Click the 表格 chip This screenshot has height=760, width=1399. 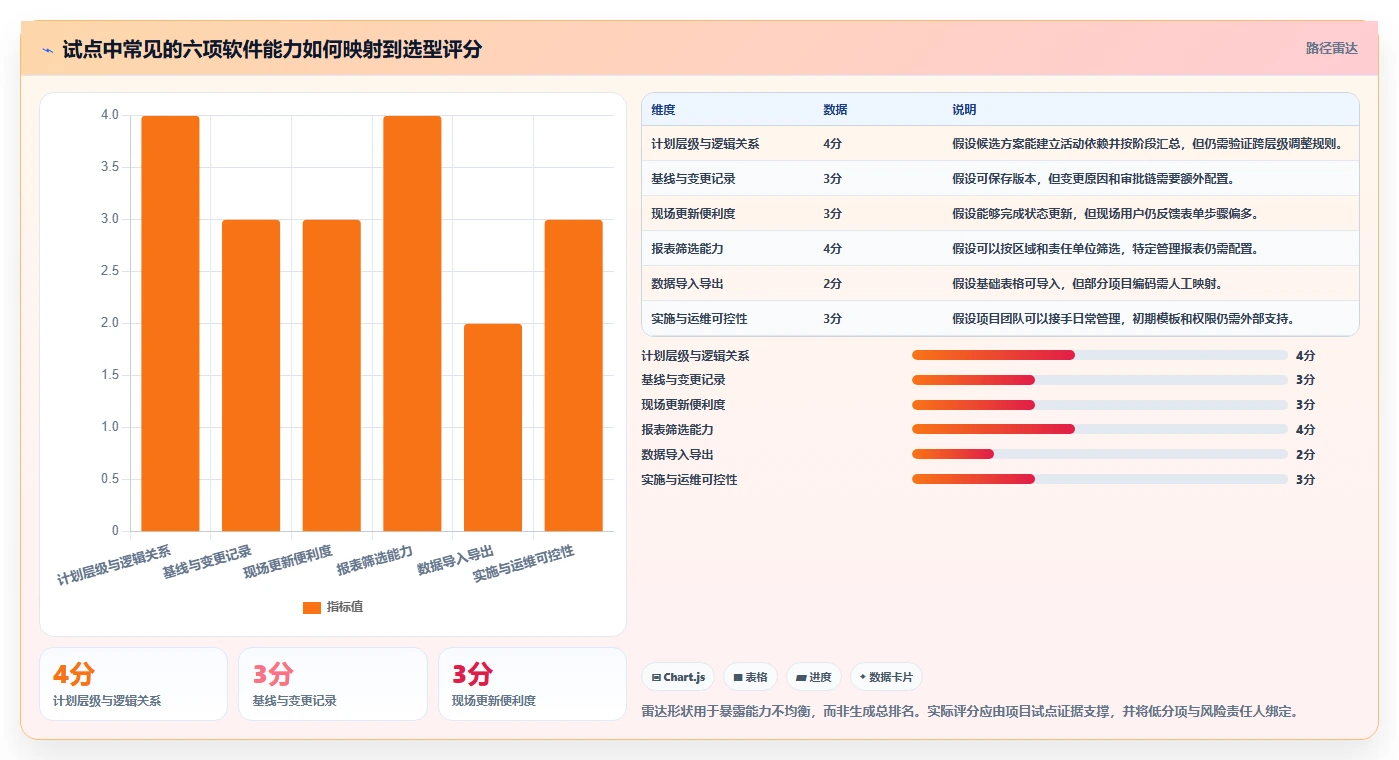[x=750, y=677]
